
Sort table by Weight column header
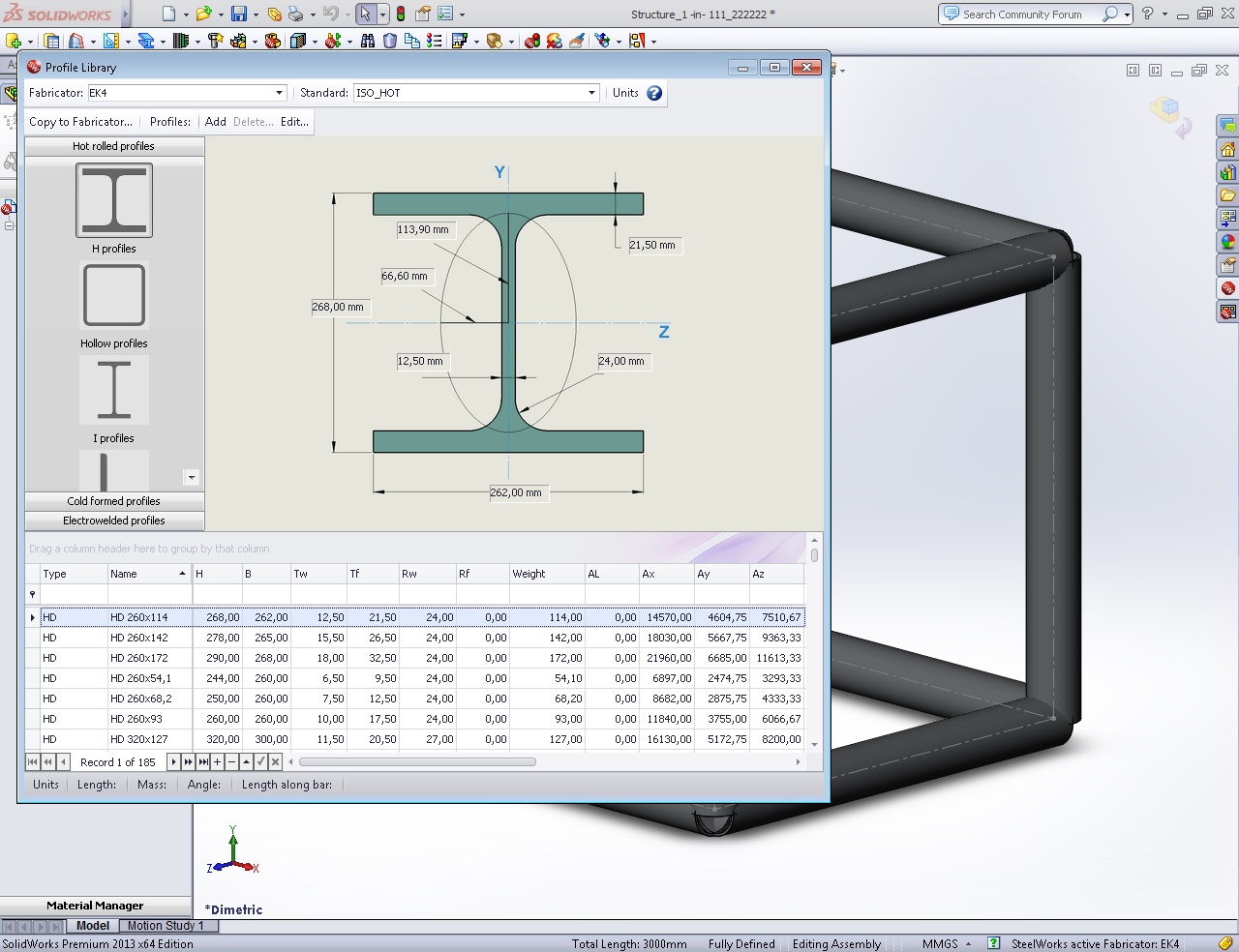(547, 574)
